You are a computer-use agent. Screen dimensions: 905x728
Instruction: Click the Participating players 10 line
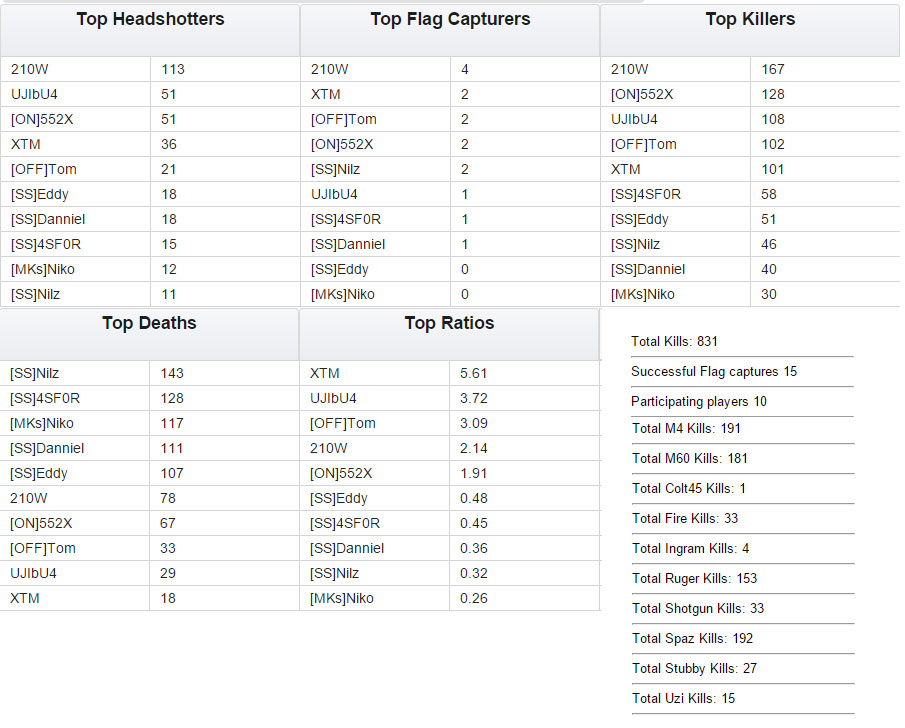[698, 401]
